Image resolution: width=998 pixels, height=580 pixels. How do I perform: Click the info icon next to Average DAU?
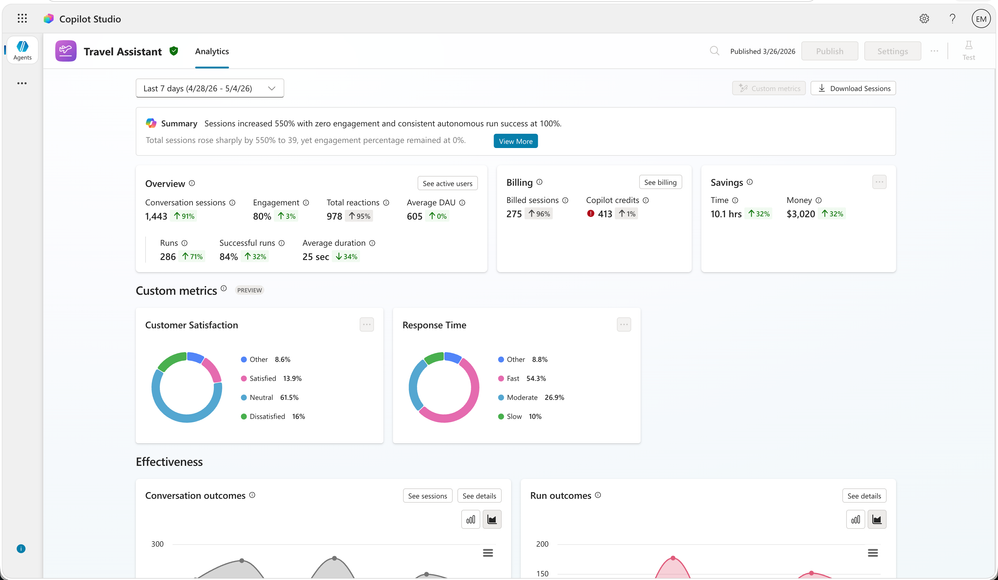462,202
